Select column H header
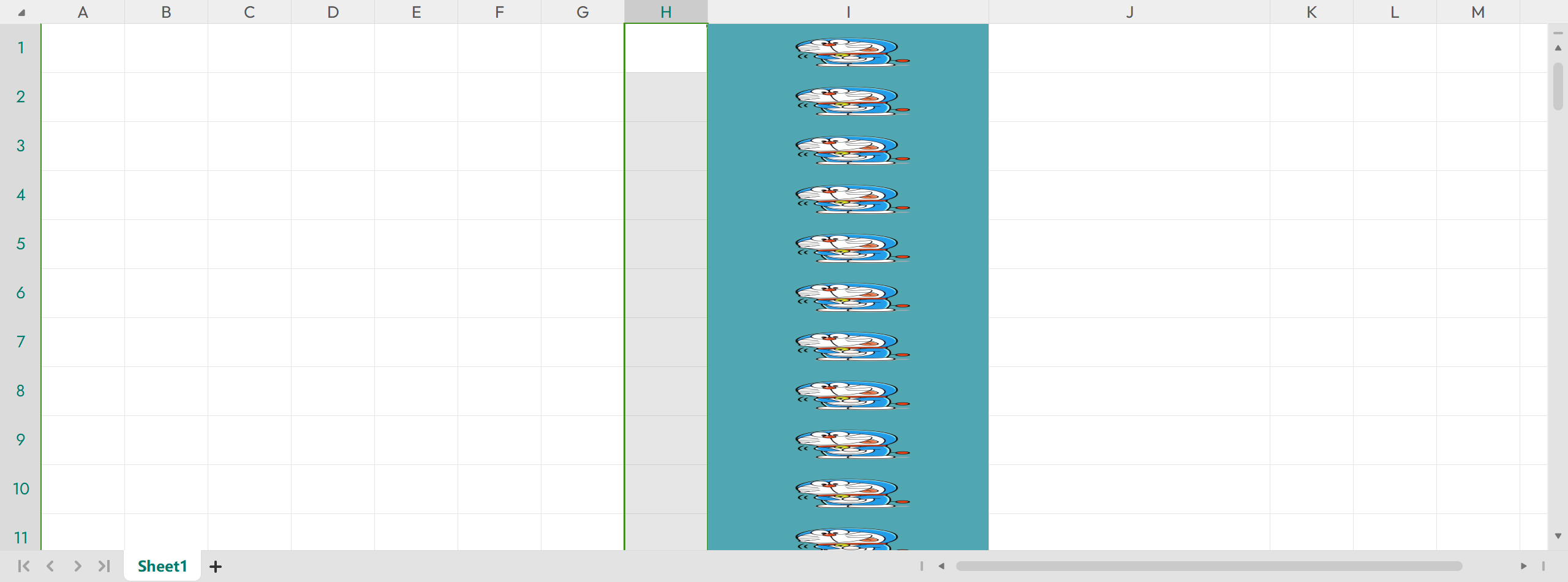Viewport: 1568px width, 582px height. [666, 12]
